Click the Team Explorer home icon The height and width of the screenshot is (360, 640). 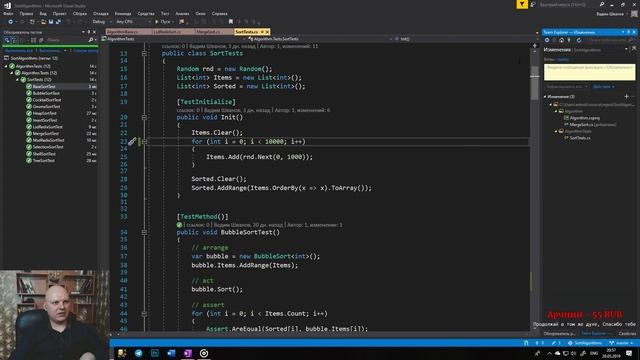click(562, 40)
